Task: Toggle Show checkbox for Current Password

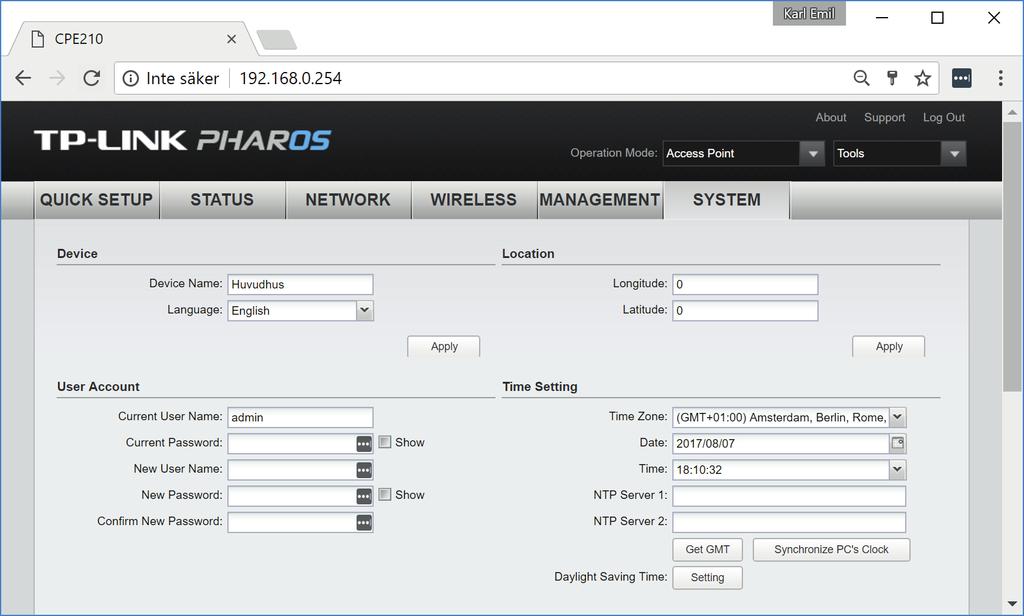Action: (x=385, y=442)
